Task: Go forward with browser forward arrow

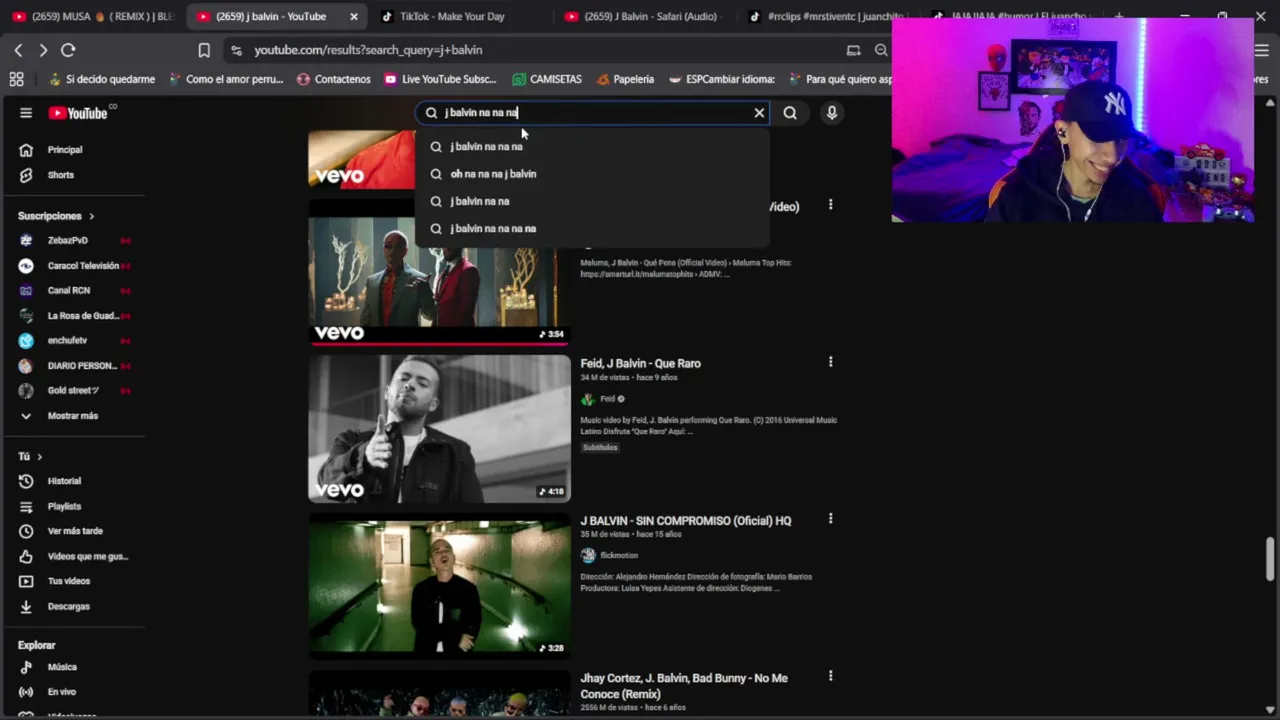Action: pyautogui.click(x=43, y=50)
